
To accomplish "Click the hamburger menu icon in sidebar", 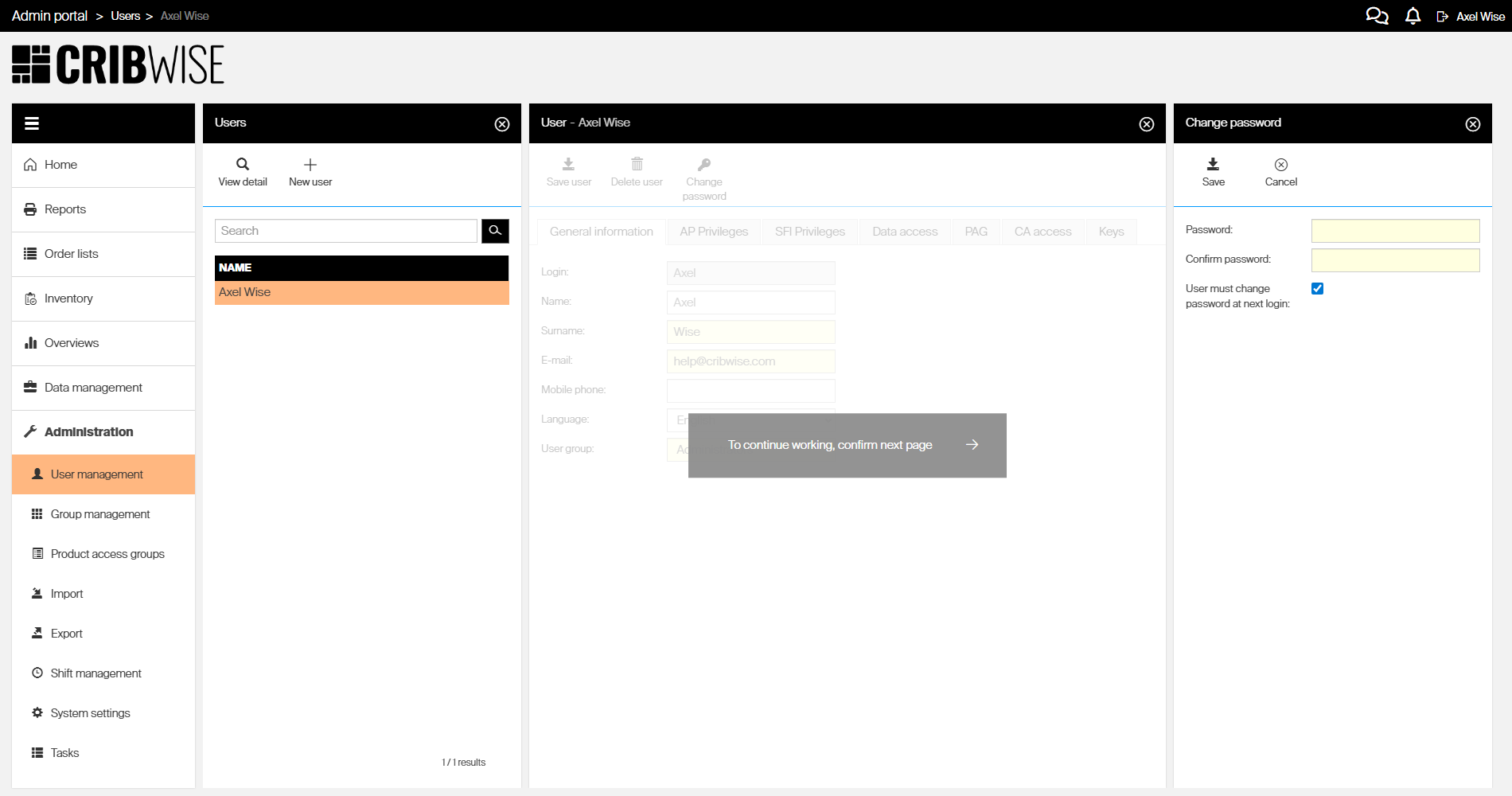I will pyautogui.click(x=32, y=123).
